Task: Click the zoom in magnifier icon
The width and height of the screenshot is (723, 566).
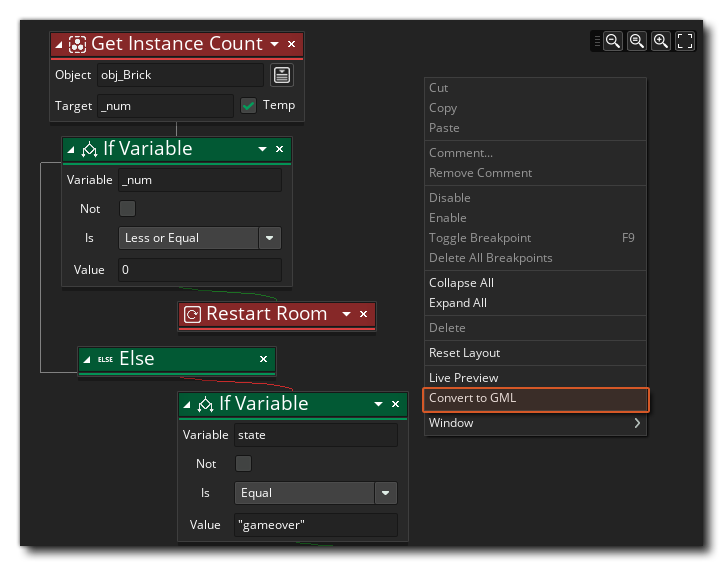Action: (661, 41)
